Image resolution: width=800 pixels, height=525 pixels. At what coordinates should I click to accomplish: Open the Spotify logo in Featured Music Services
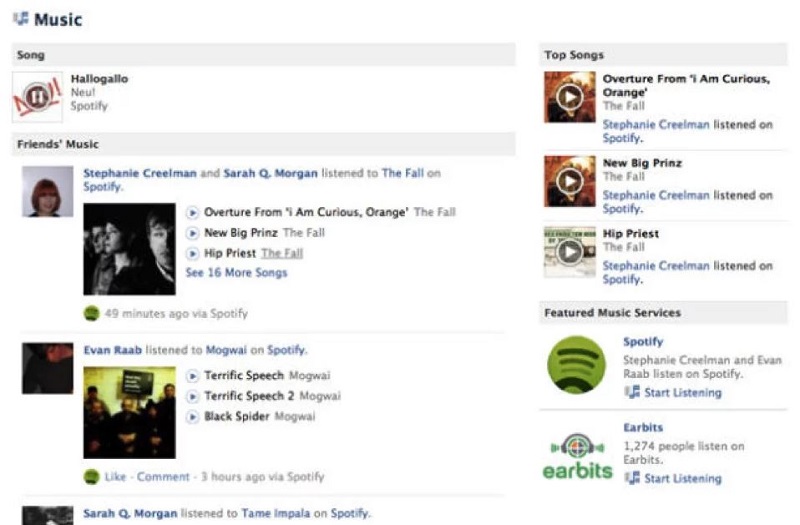(577, 365)
